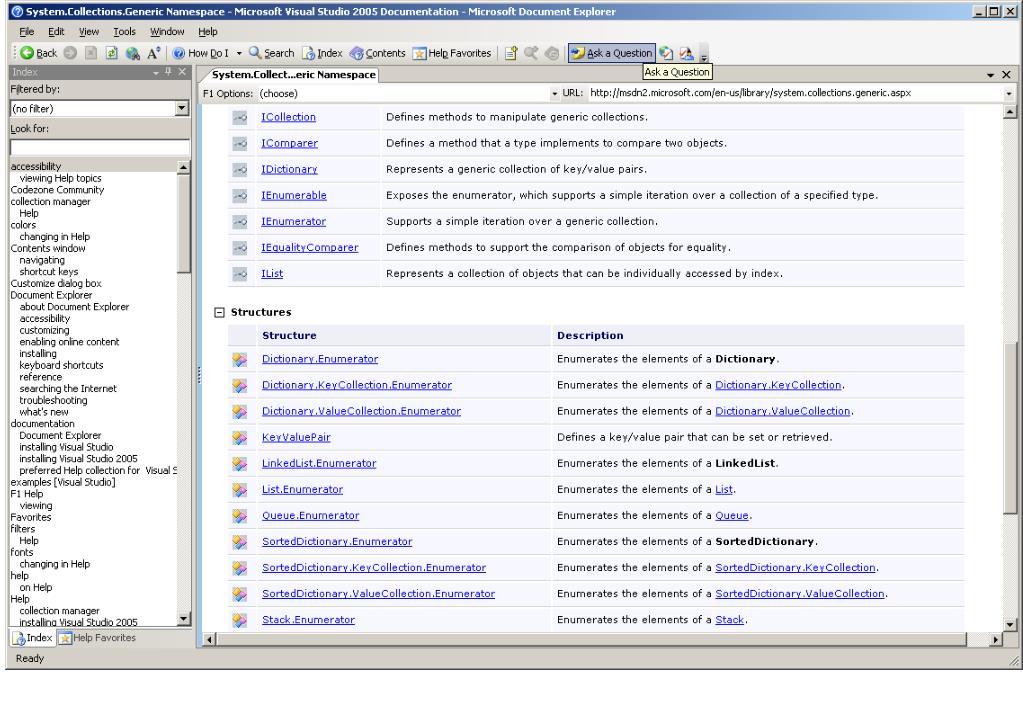Open the SortedDictionary.KeyCollection description link
This screenshot has width=1023, height=708.
coord(795,568)
